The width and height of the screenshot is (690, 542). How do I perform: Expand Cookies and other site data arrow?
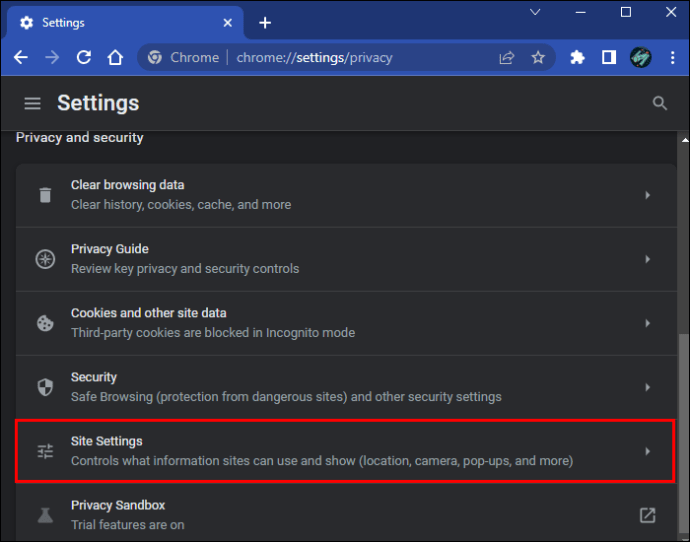click(x=647, y=323)
